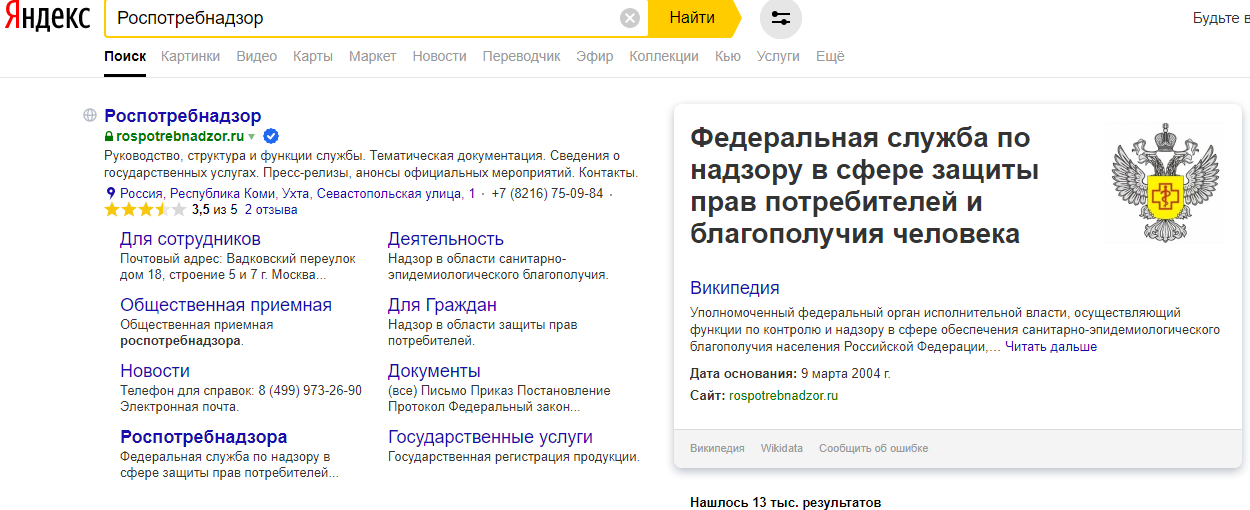
Task: Click the Дата основания 9 марта 2004 text
Action: click(x=790, y=374)
